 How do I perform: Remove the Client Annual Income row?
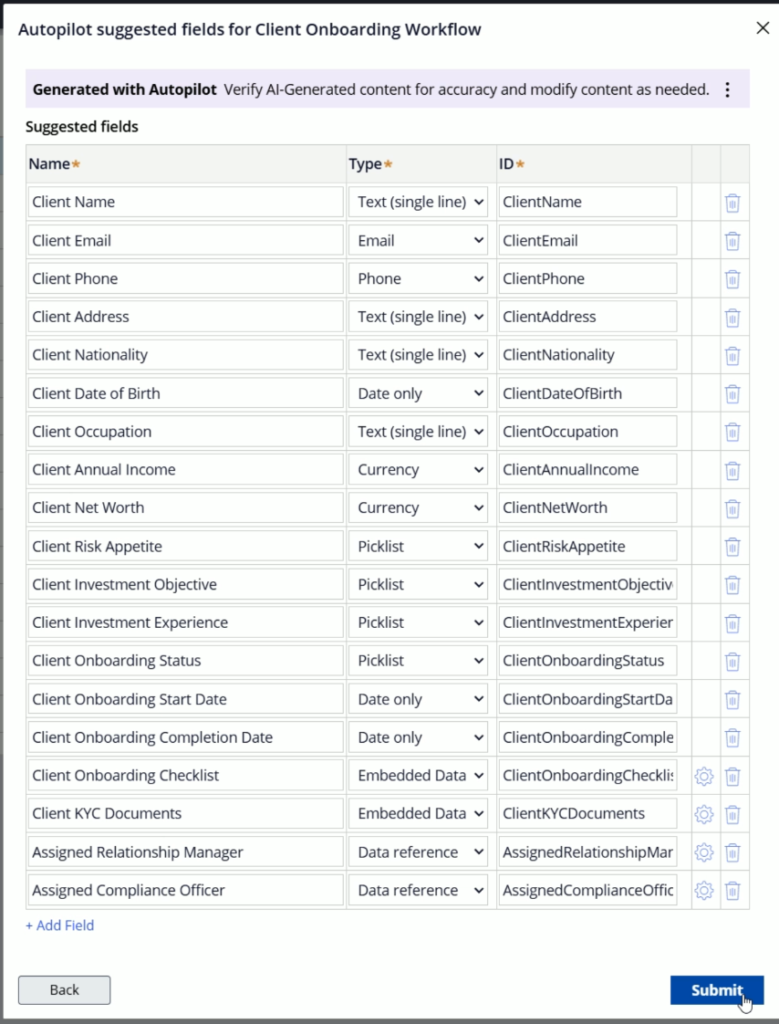[x=732, y=470]
